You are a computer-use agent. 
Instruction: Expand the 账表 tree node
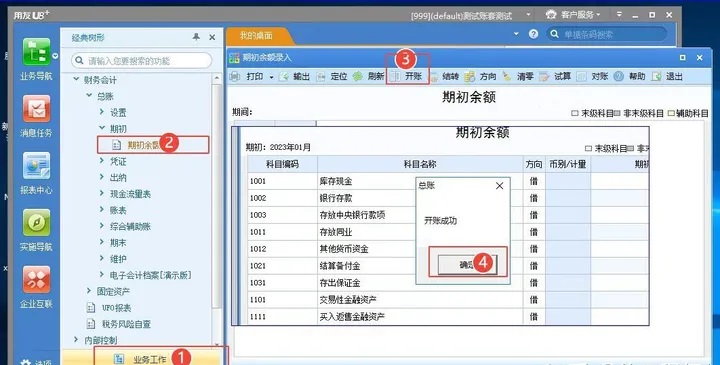tap(102, 210)
